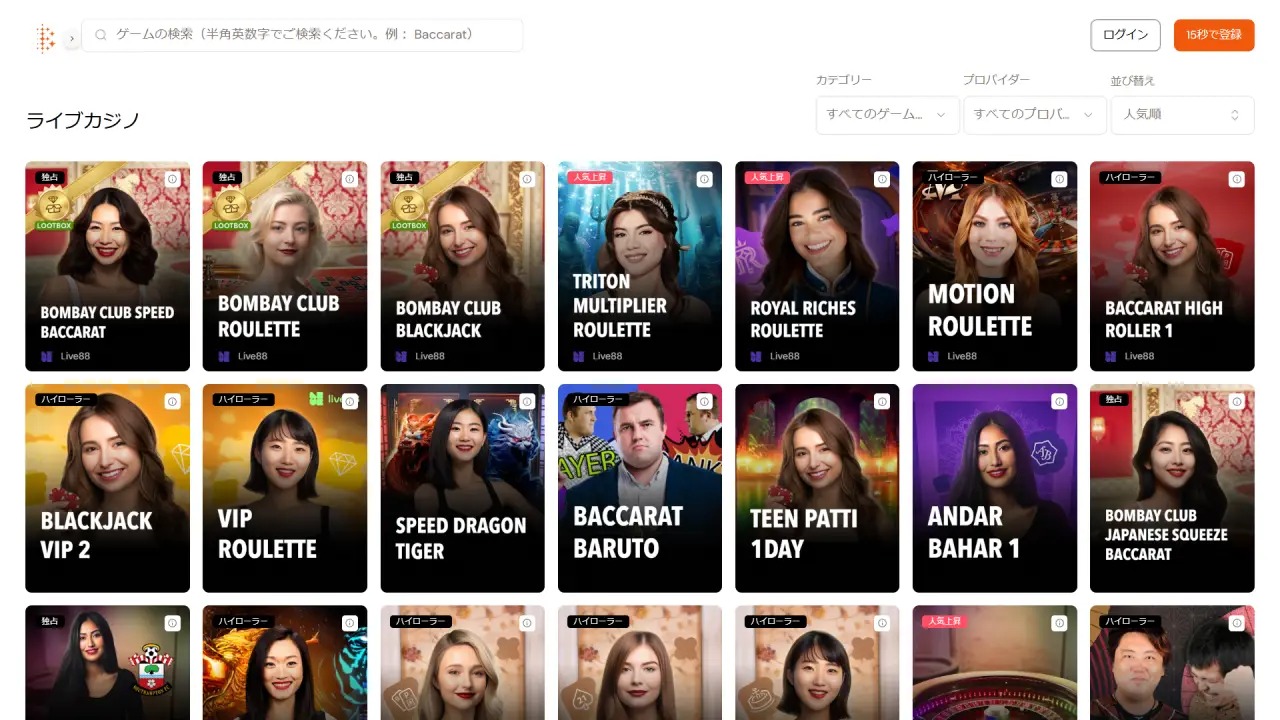Screen dimensions: 1280x720
Task: Open the Royal Riches Roulette game
Action: click(x=817, y=266)
